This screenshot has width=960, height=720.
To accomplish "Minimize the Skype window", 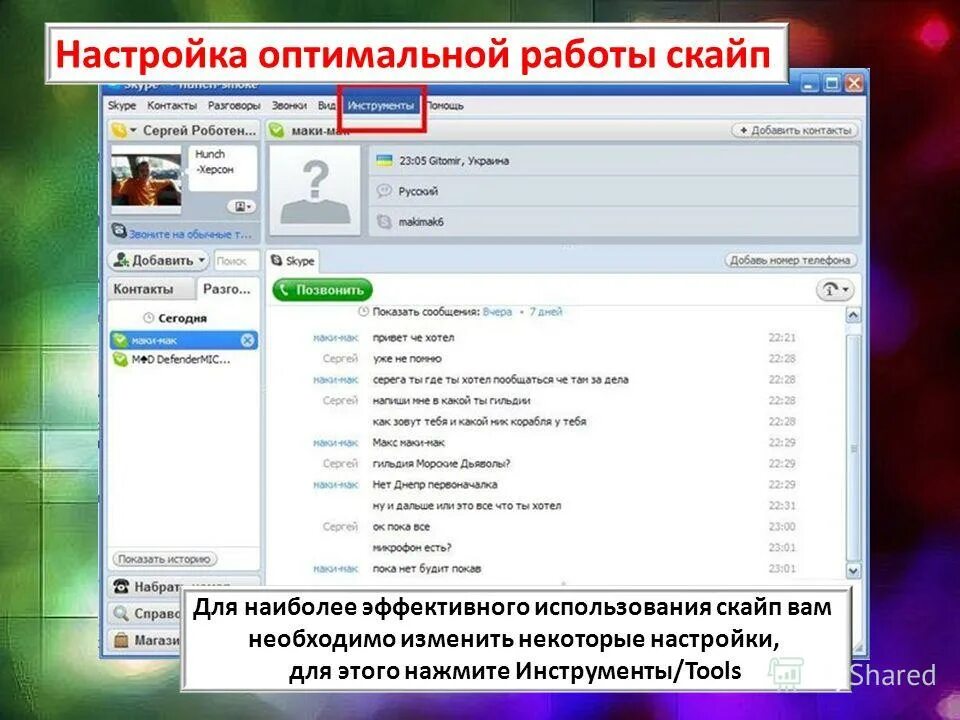I will tap(809, 84).
